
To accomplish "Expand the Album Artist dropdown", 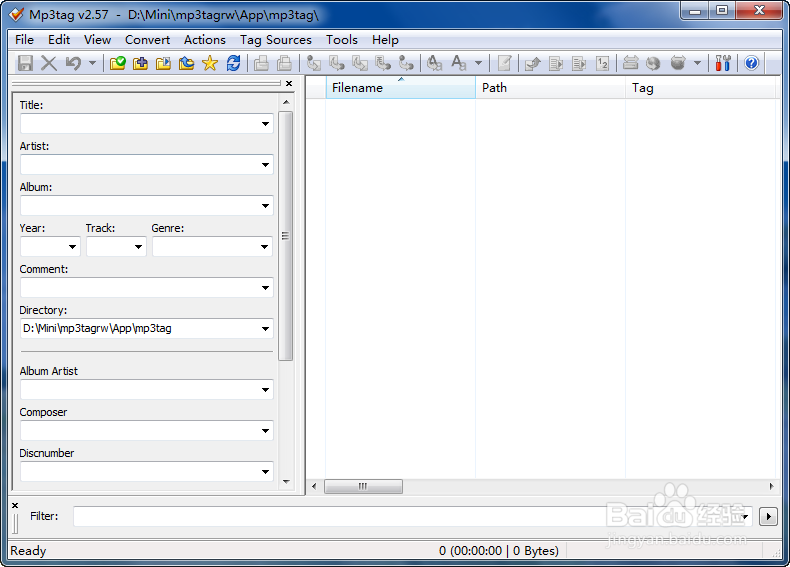I will pyautogui.click(x=265, y=390).
